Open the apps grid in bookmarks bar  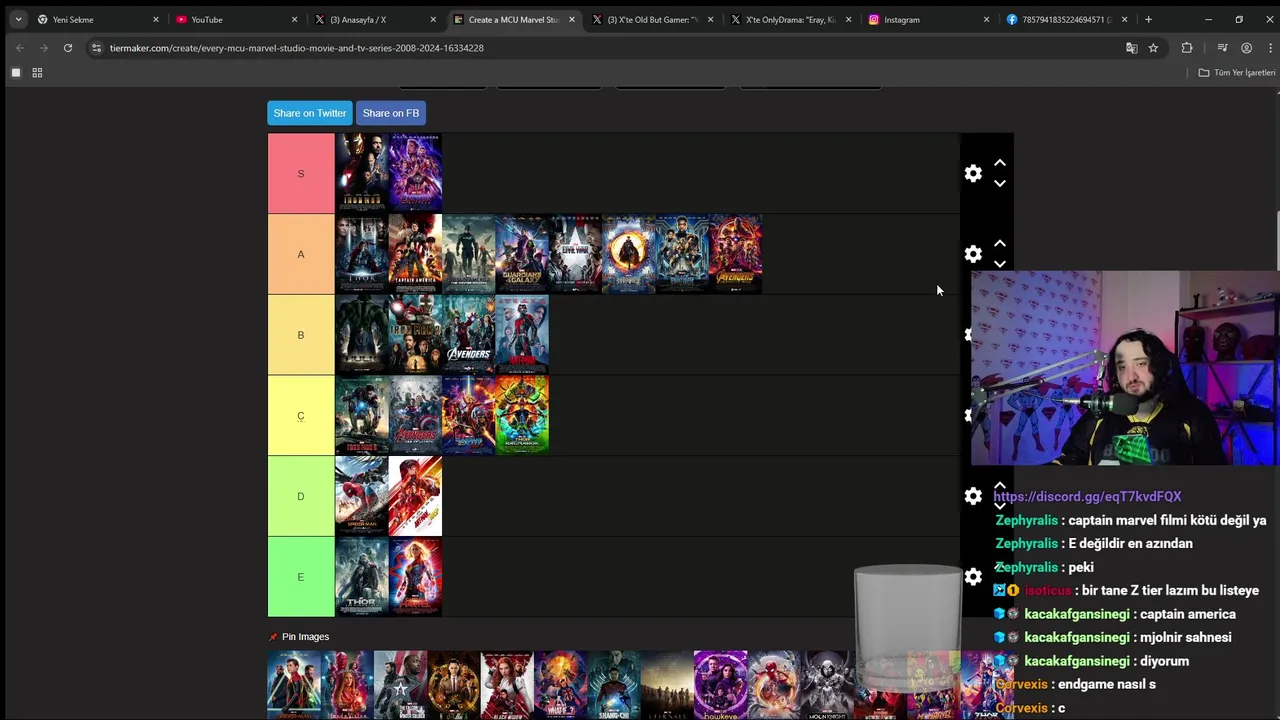click(x=37, y=73)
